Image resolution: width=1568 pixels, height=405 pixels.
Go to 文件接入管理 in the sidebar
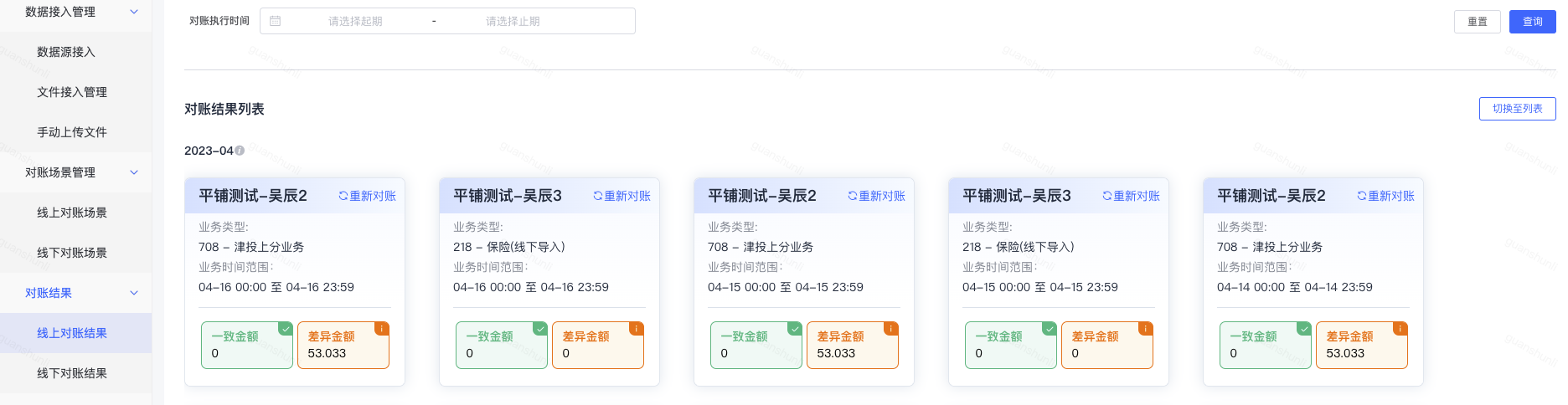72,92
